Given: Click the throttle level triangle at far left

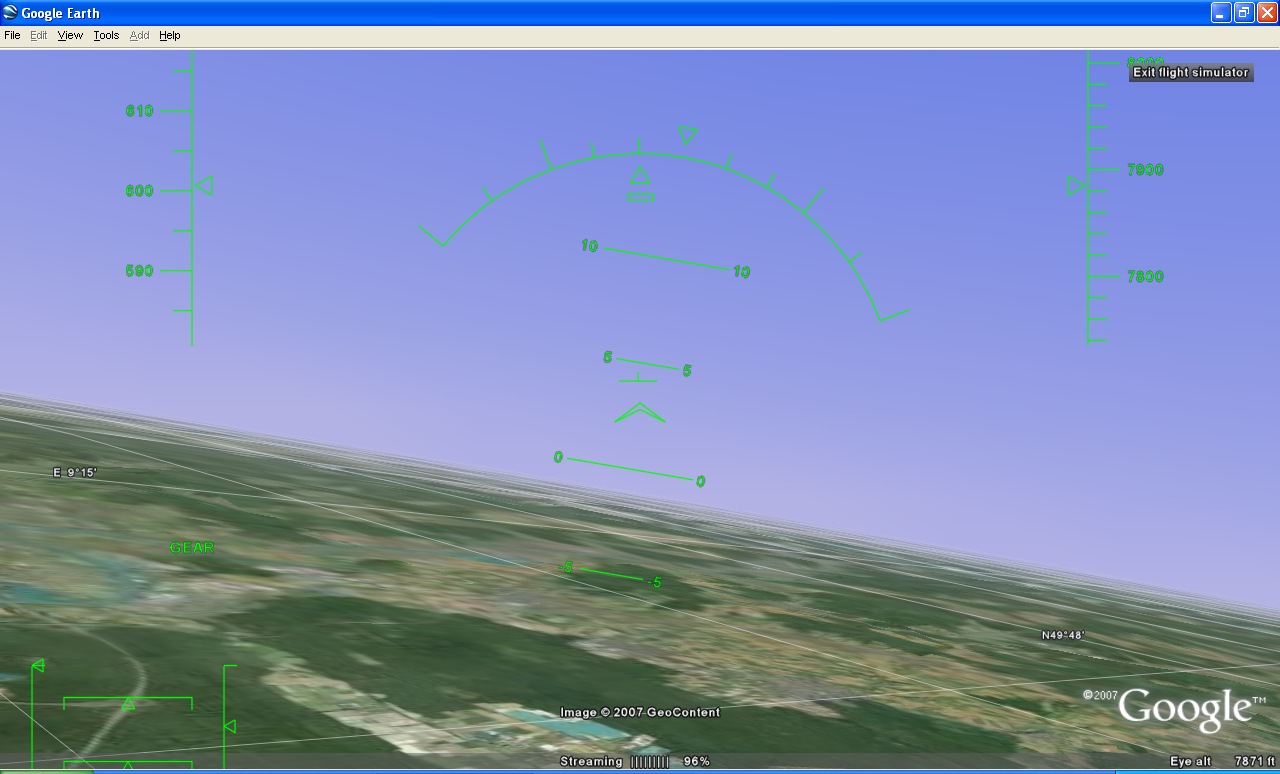Looking at the screenshot, I should tap(38, 665).
